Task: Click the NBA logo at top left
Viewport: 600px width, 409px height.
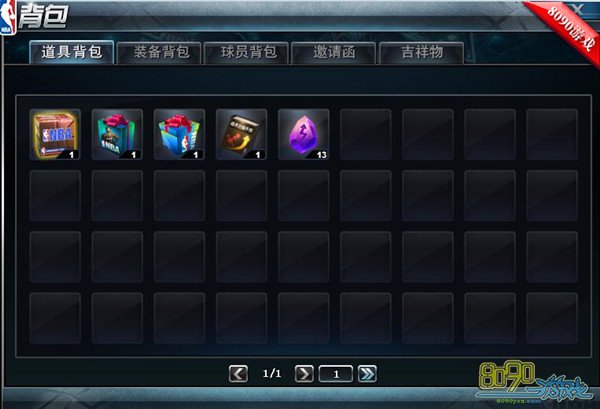Action: (8, 17)
